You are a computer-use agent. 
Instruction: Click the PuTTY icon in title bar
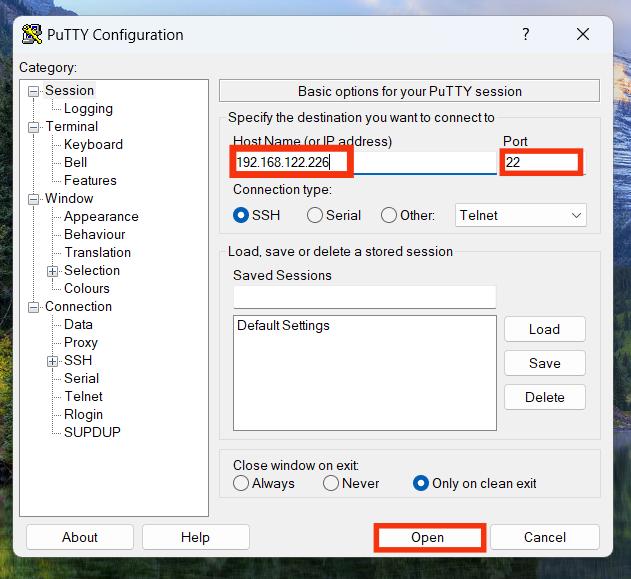[32, 35]
